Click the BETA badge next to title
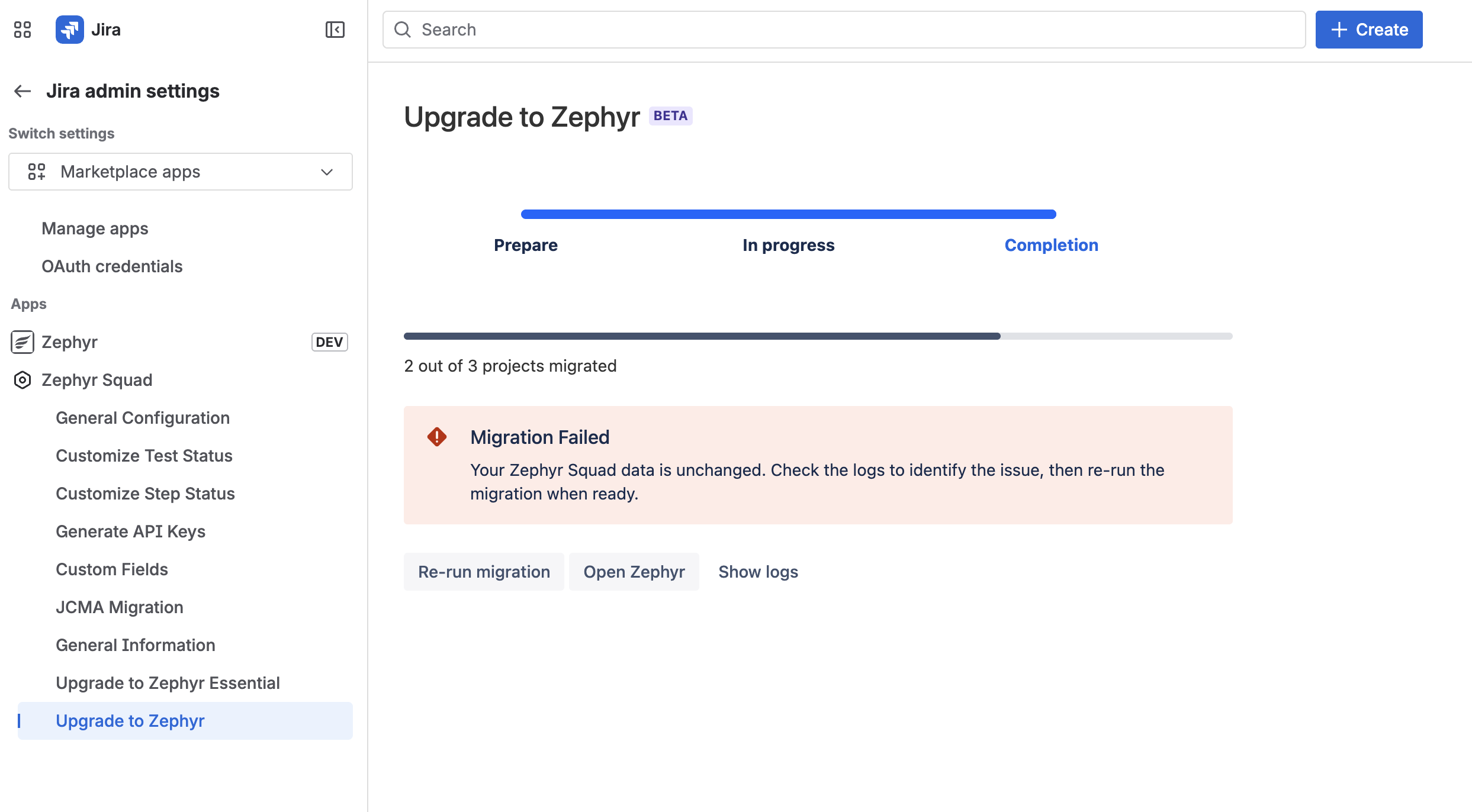The height and width of the screenshot is (812, 1472). click(x=671, y=116)
